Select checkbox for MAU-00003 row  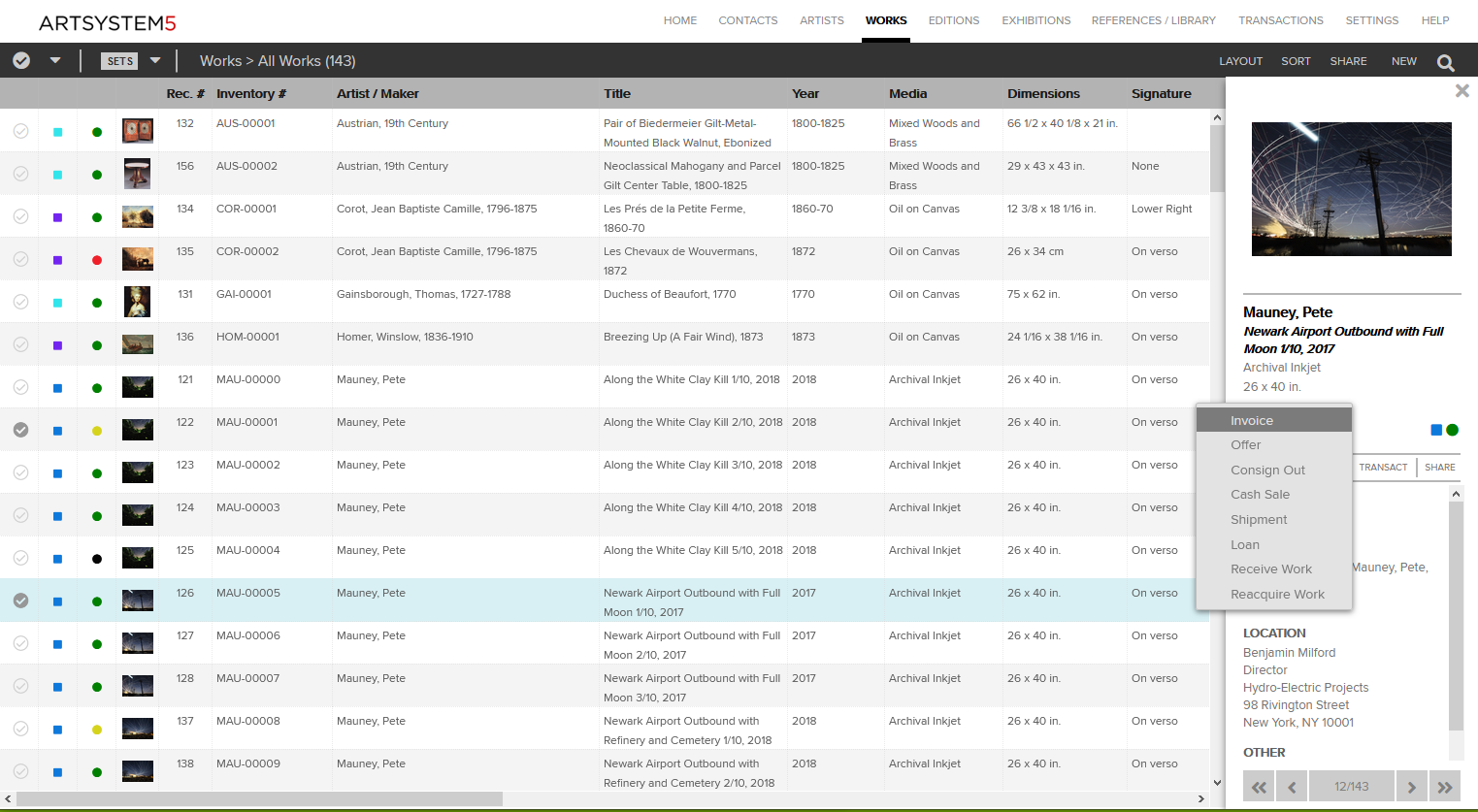click(x=20, y=515)
